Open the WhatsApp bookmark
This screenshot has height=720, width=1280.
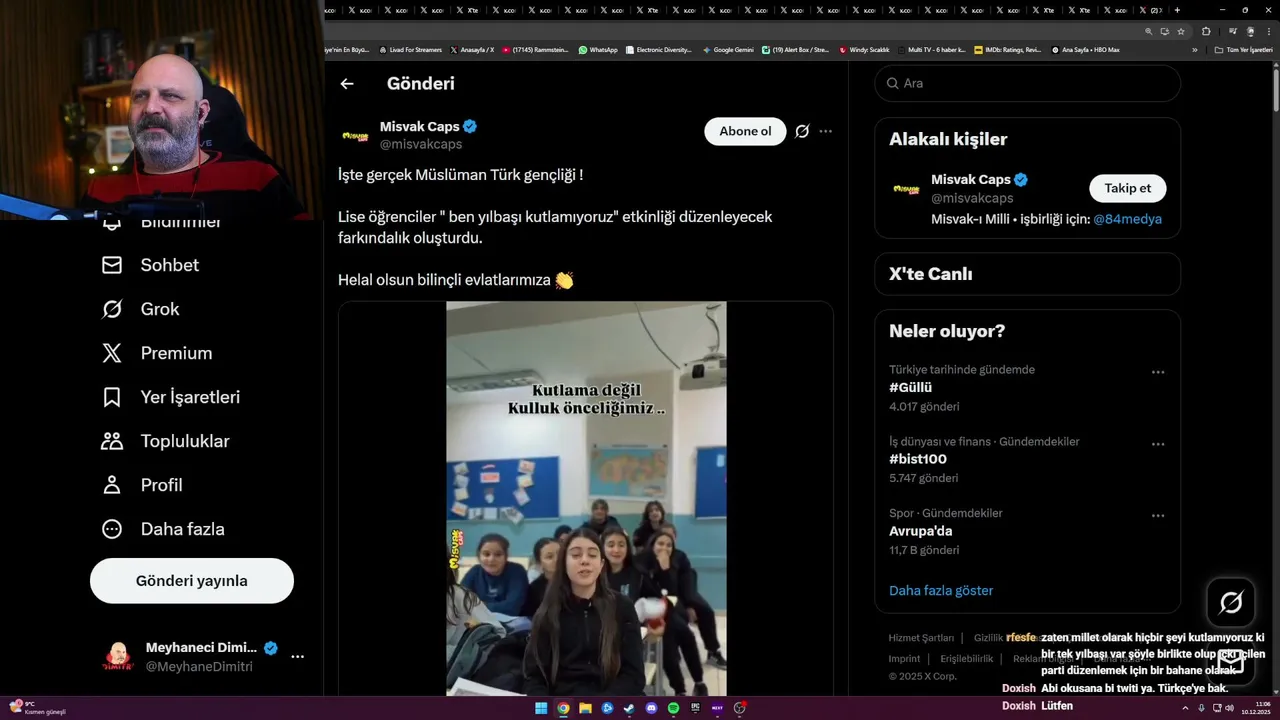(598, 50)
